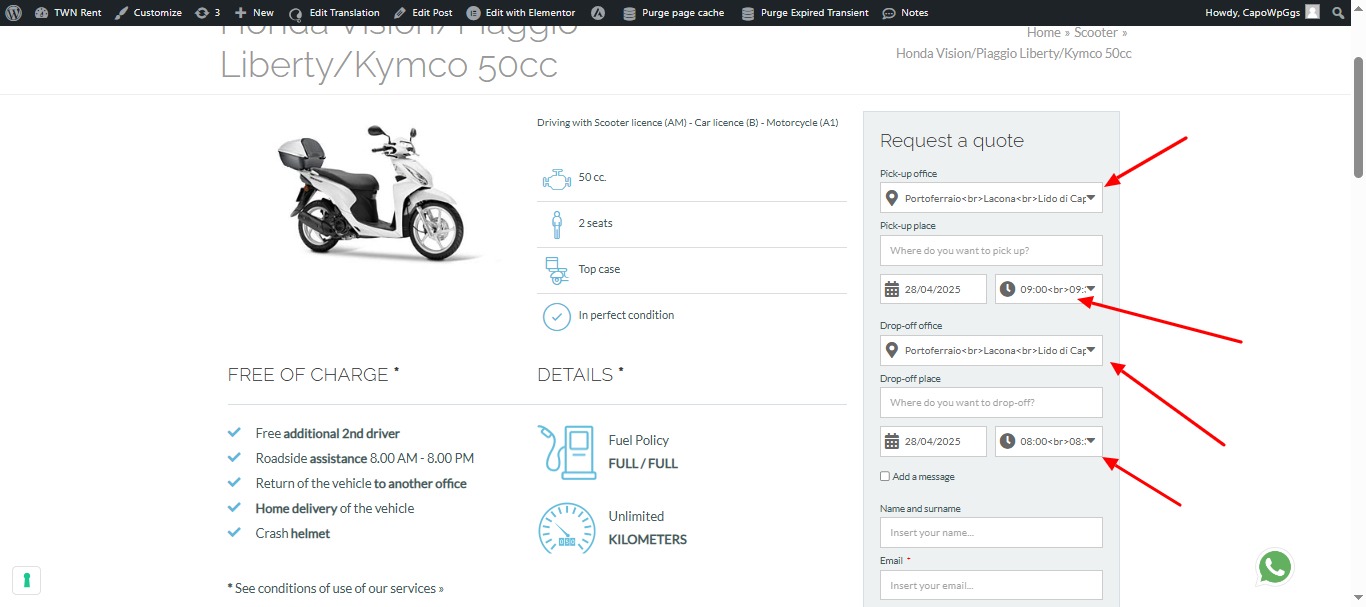Open the drop-off date field
The width and height of the screenshot is (1366, 607).
coord(933,441)
